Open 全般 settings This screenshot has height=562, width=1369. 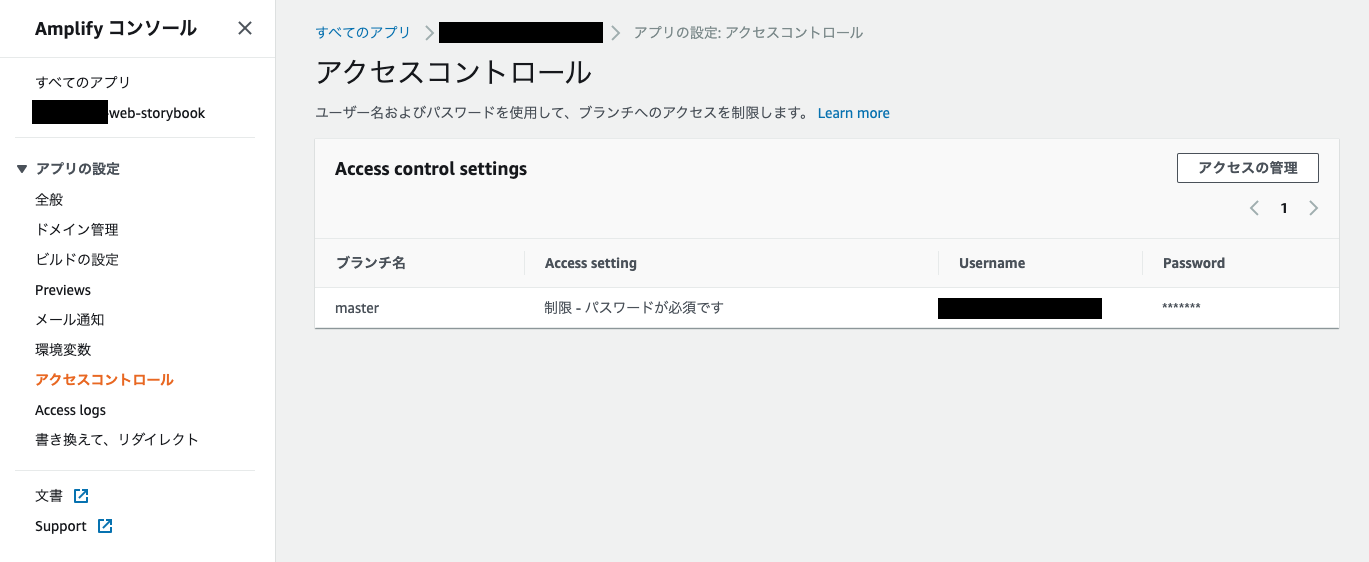click(x=49, y=200)
